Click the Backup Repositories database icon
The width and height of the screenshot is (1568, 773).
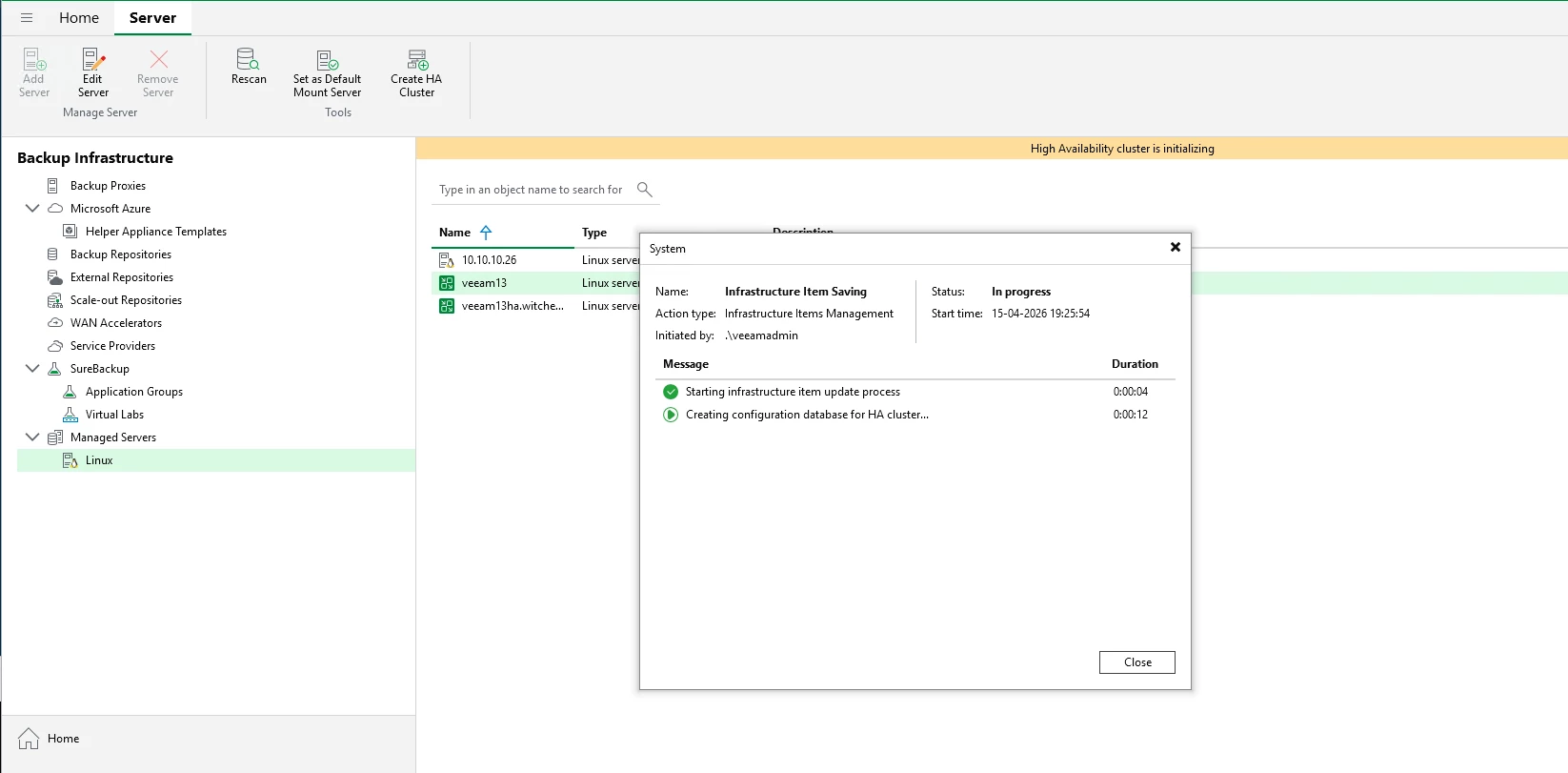(53, 254)
